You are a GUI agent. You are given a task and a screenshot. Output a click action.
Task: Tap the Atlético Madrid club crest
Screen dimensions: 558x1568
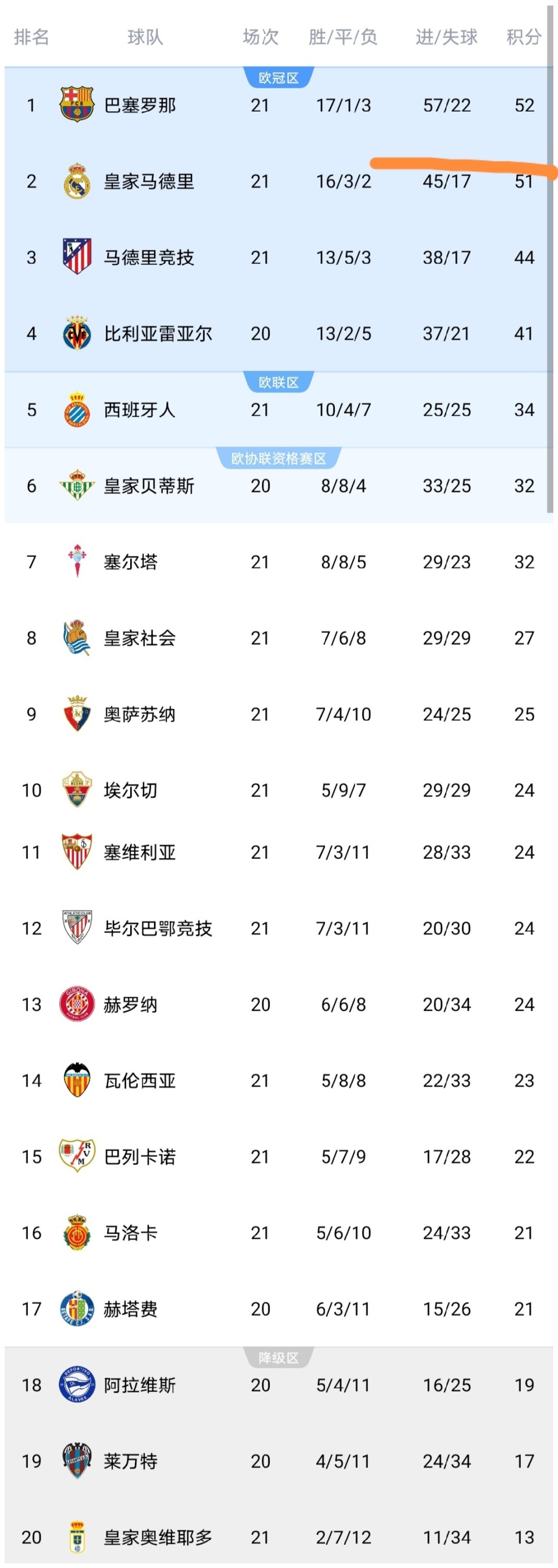click(x=77, y=256)
